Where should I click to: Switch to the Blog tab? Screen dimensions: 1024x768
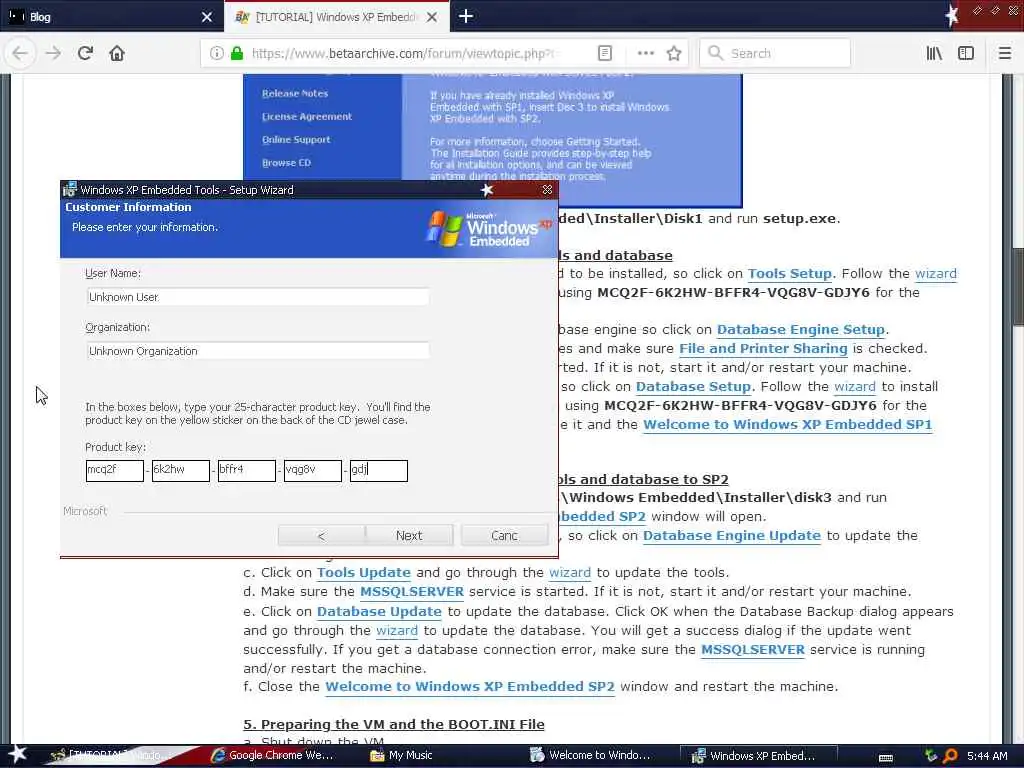point(112,16)
